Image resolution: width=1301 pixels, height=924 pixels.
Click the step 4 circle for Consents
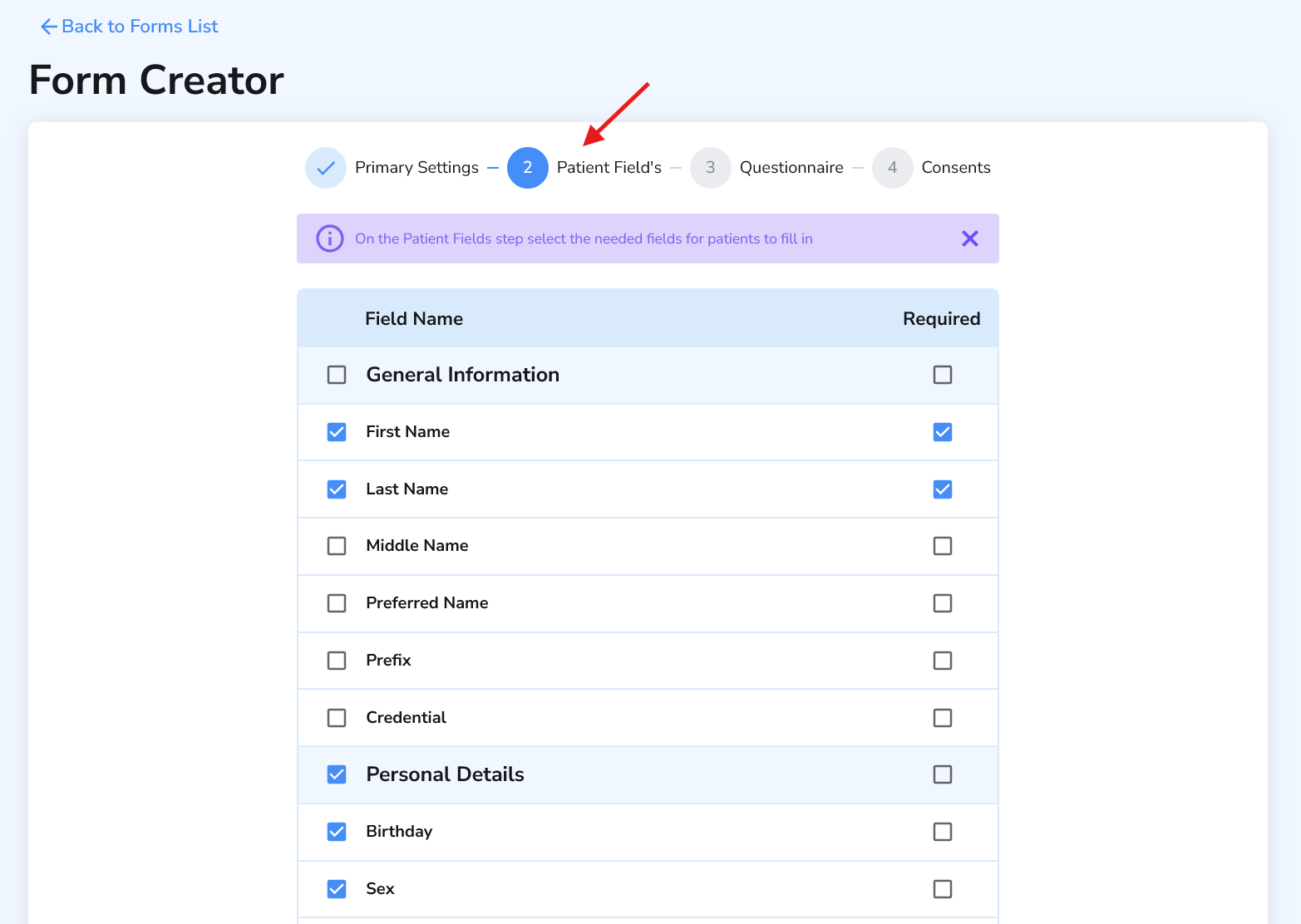pos(892,167)
